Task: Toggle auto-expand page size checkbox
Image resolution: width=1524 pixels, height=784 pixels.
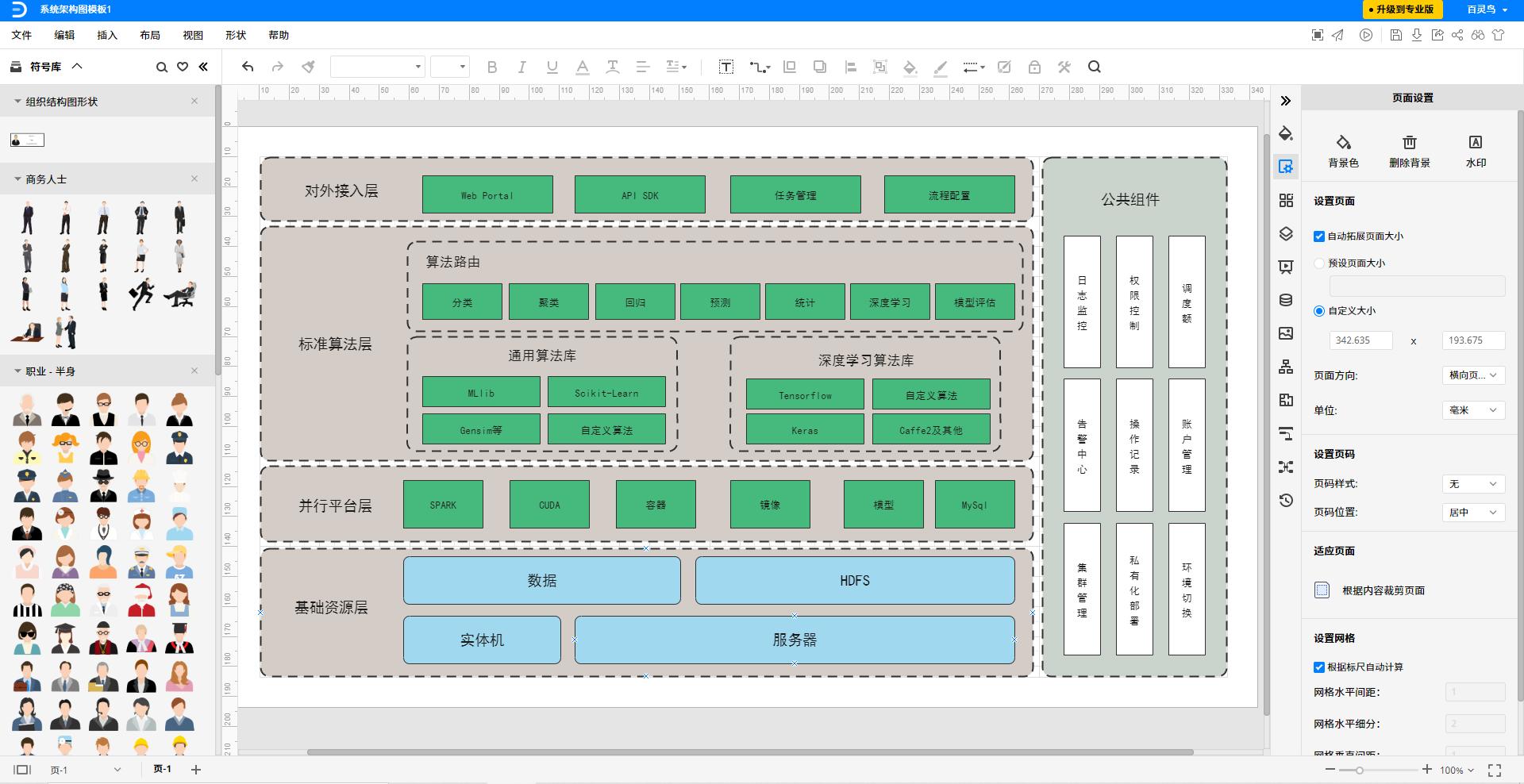Action: pyautogui.click(x=1319, y=236)
